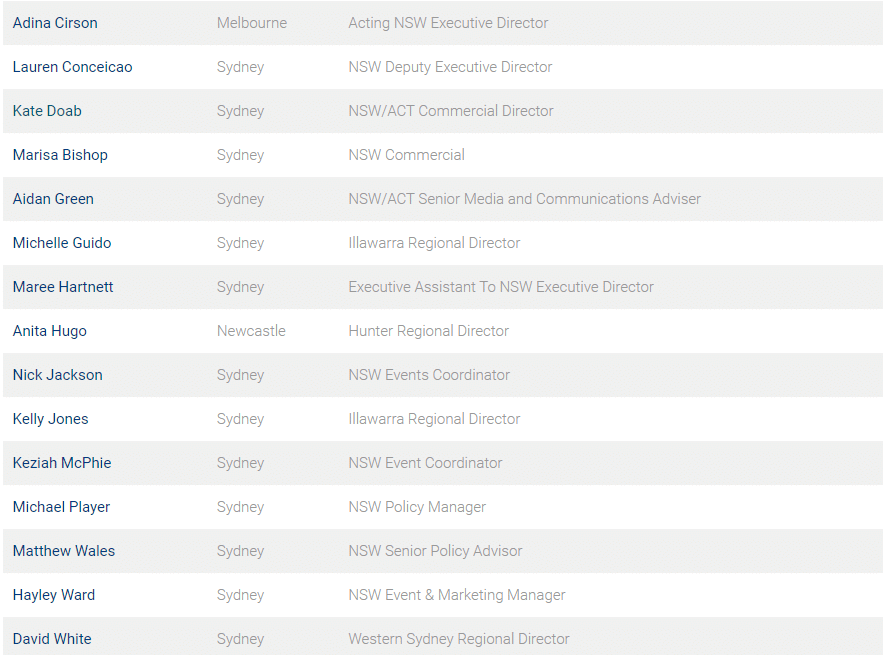Screen dimensions: 883x655
Task: Click on Maree Hartnett's name
Action: click(x=63, y=287)
